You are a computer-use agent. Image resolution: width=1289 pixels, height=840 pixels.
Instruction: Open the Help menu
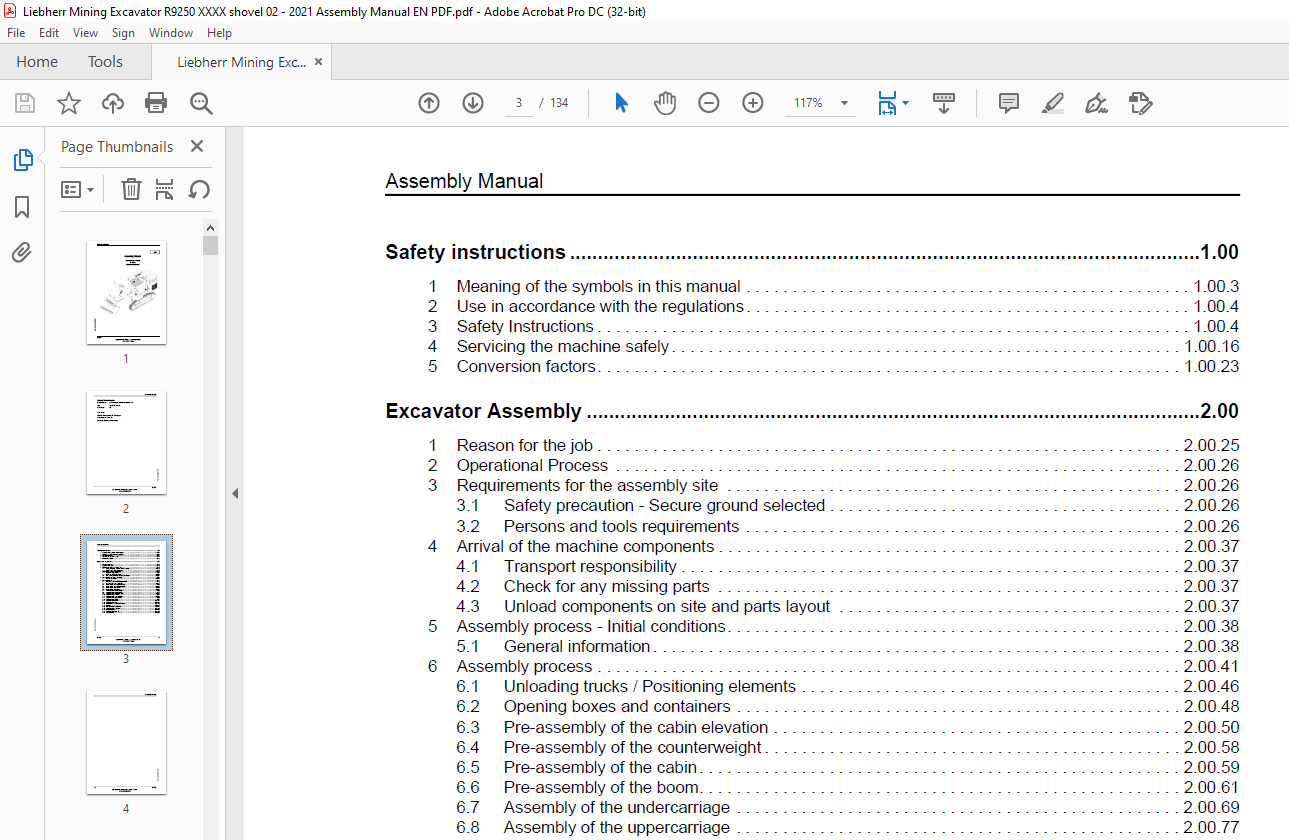219,33
